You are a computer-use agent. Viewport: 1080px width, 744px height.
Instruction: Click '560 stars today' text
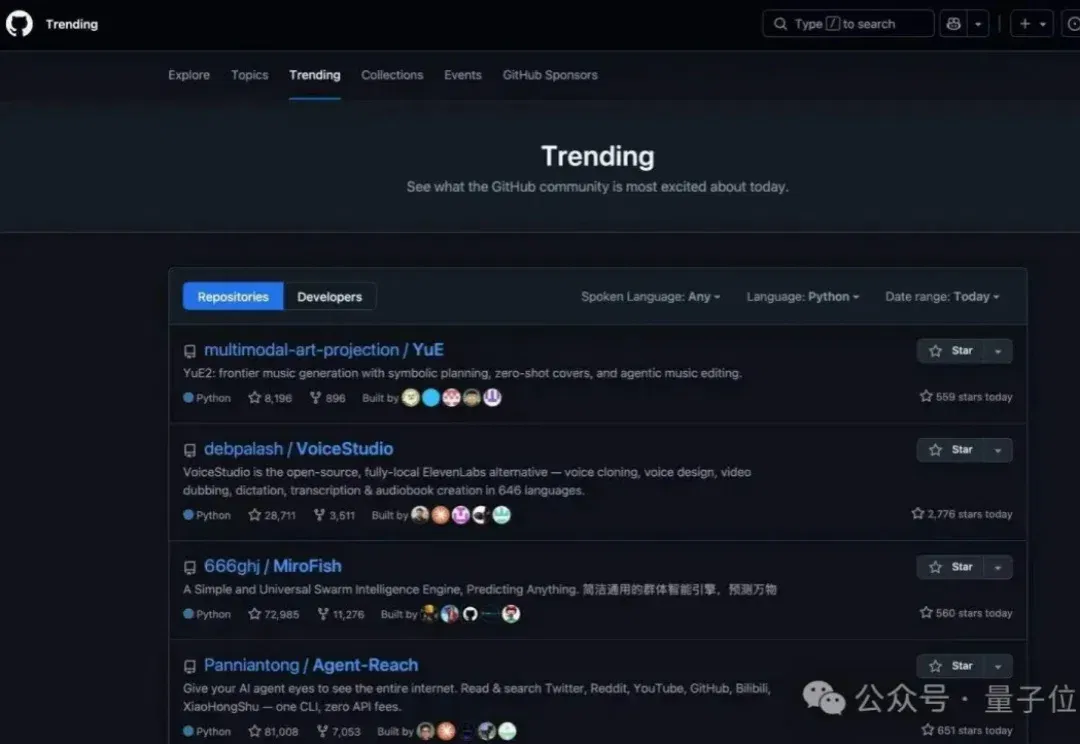click(x=966, y=613)
